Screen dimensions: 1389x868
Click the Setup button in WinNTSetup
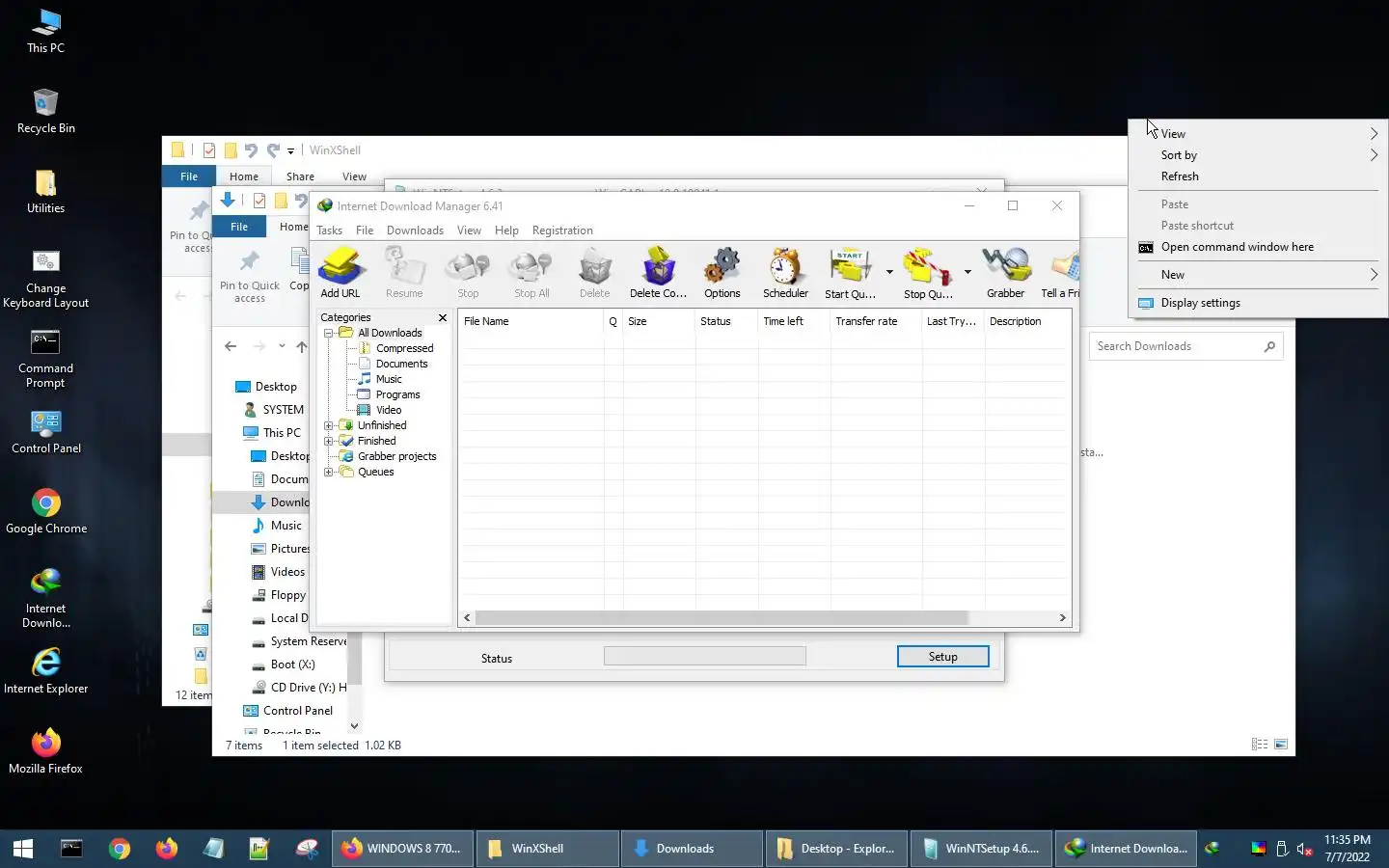coord(942,657)
